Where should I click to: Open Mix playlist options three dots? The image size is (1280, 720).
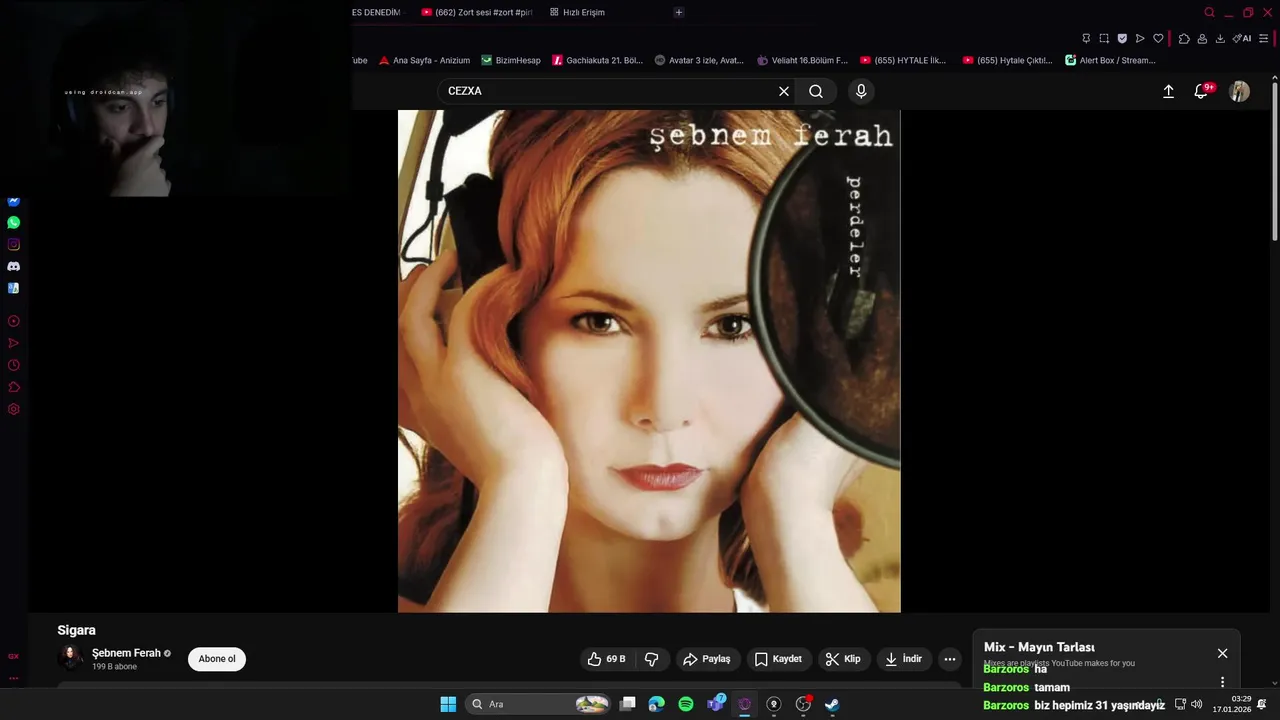(1222, 682)
